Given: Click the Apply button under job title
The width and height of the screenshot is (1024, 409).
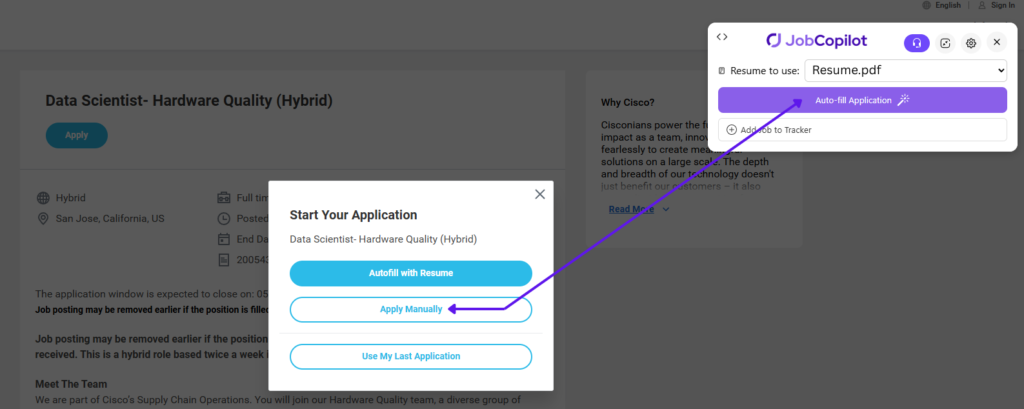Looking at the screenshot, I should pyautogui.click(x=77, y=135).
